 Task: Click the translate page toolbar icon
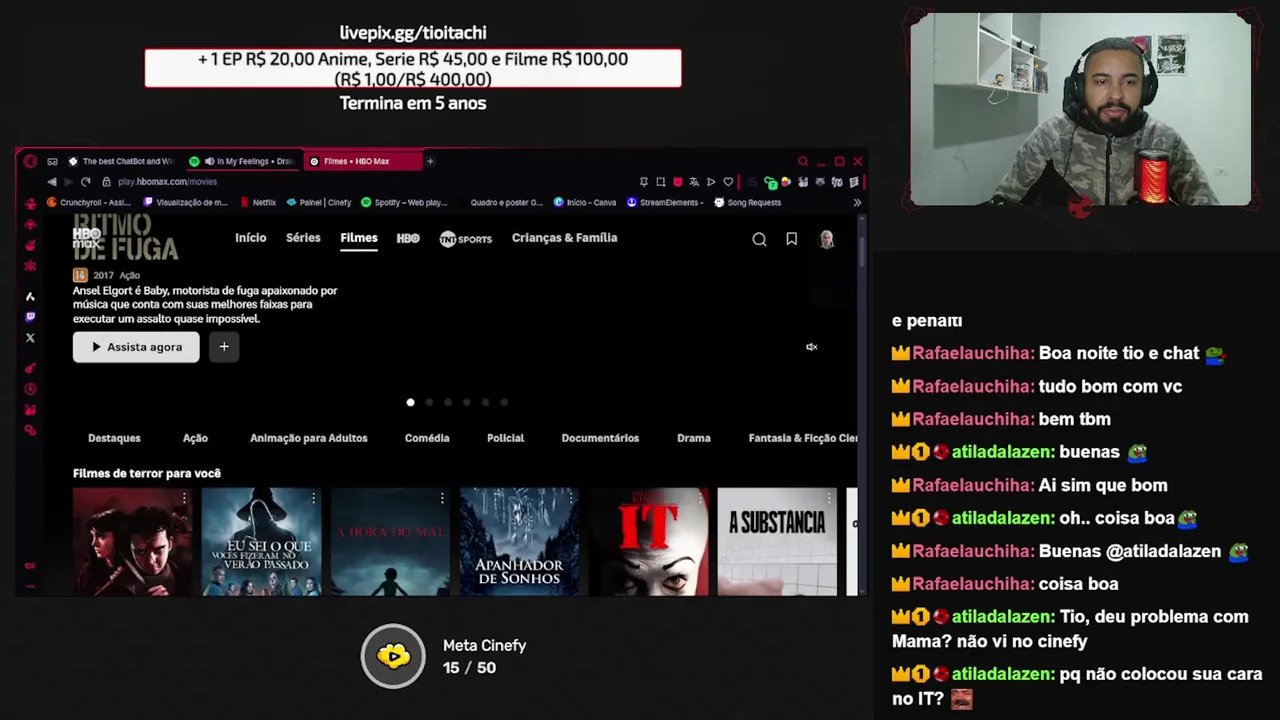(x=694, y=182)
